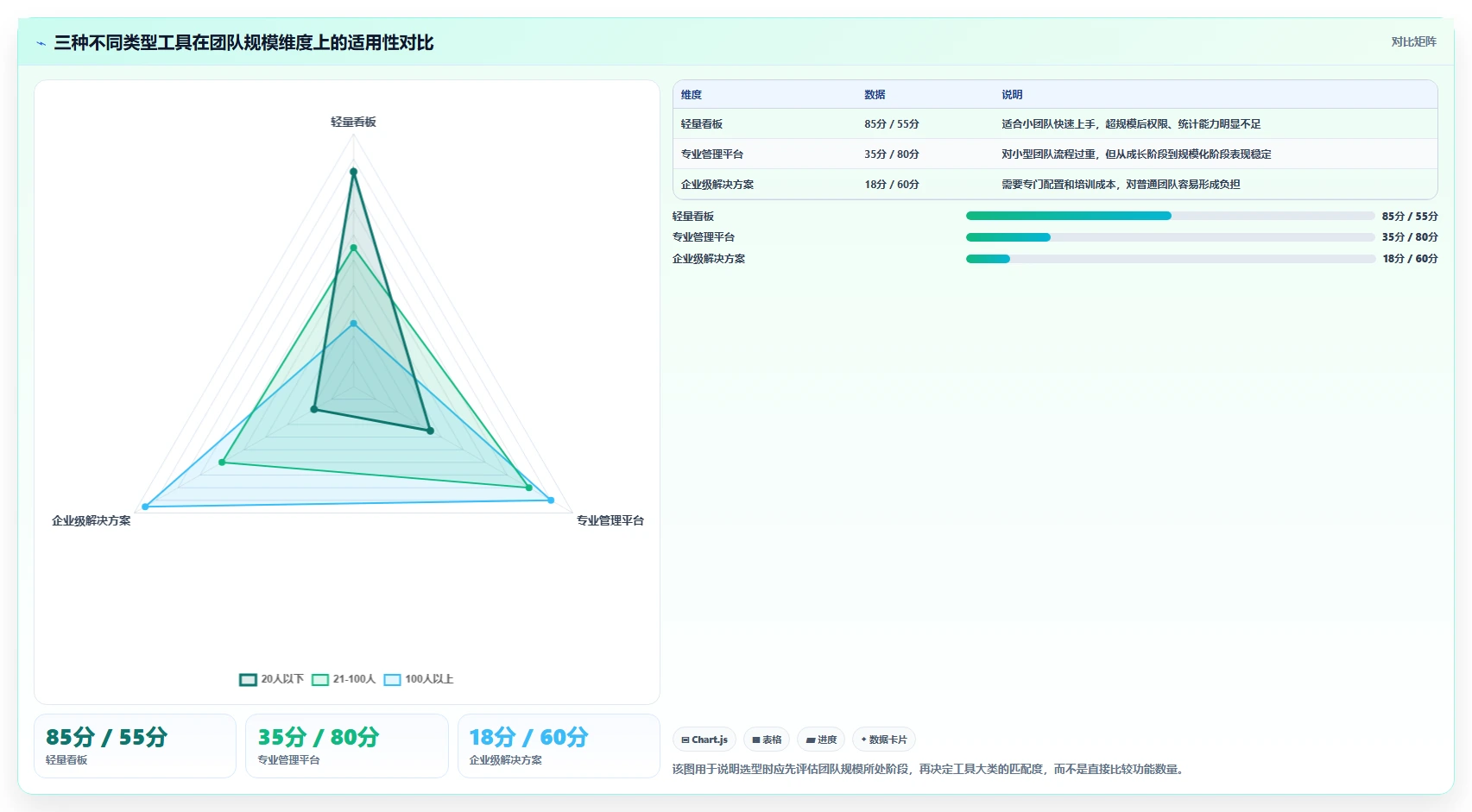Click the 表格 tag
Image resolution: width=1472 pixels, height=812 pixels.
[x=767, y=740]
